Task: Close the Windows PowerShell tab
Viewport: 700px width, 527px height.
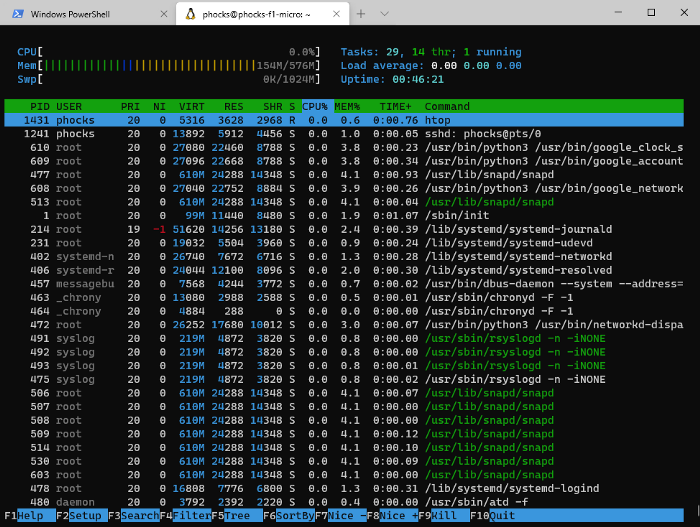Action: (164, 14)
